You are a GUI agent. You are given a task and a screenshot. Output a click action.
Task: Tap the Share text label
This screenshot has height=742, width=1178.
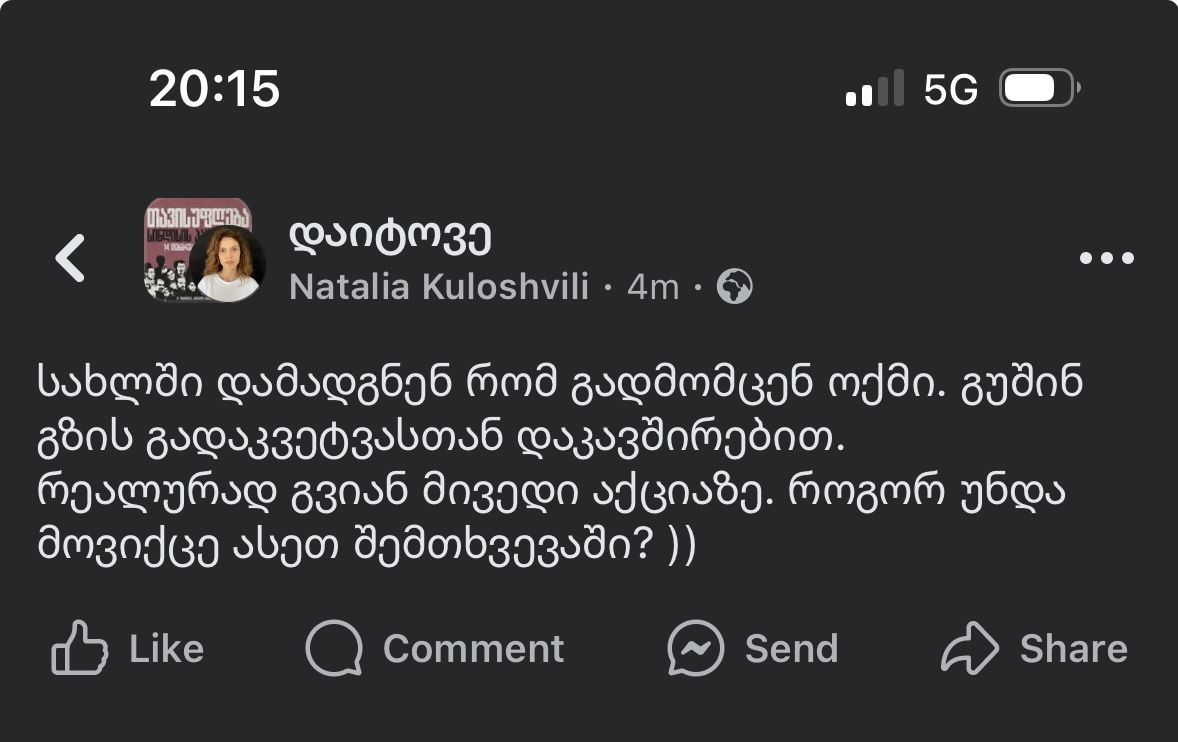[1073, 649]
